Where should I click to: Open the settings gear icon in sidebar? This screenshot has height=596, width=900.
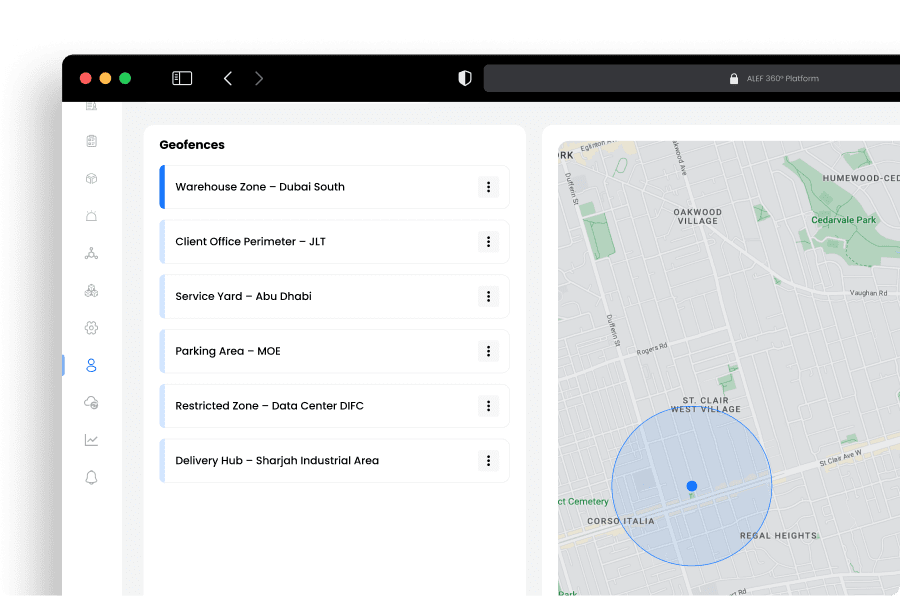pyautogui.click(x=91, y=328)
